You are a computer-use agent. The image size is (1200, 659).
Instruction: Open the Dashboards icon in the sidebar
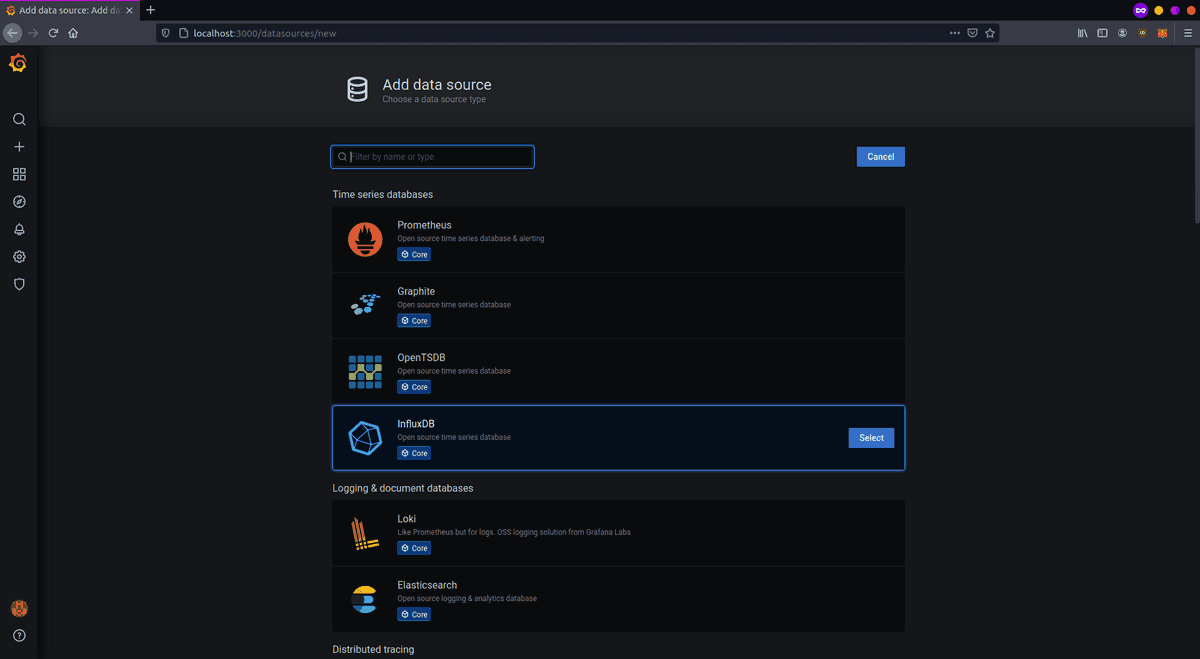click(18, 173)
